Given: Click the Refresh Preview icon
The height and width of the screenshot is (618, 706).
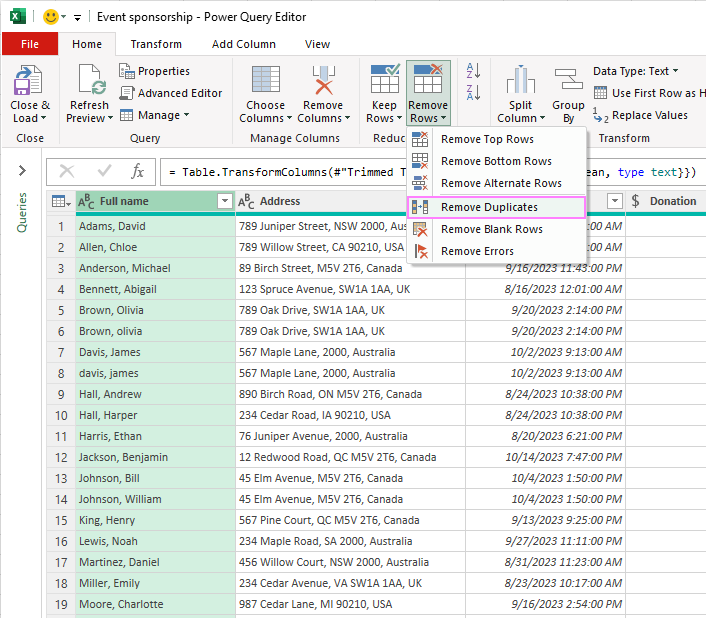Looking at the screenshot, I should pos(92,80).
